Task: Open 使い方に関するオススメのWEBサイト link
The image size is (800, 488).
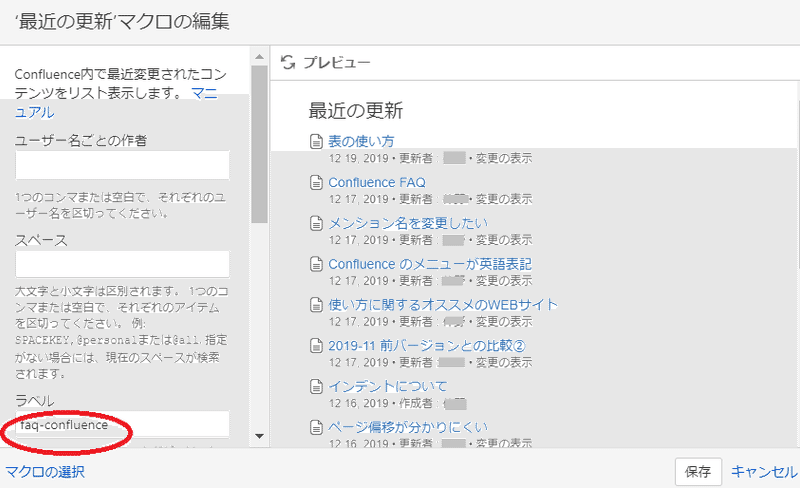Action: [443, 305]
